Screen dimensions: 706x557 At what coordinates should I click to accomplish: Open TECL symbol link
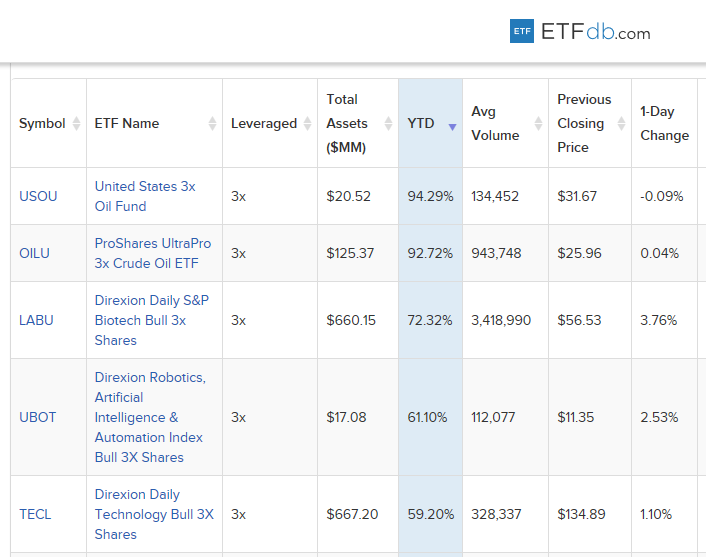tap(35, 514)
